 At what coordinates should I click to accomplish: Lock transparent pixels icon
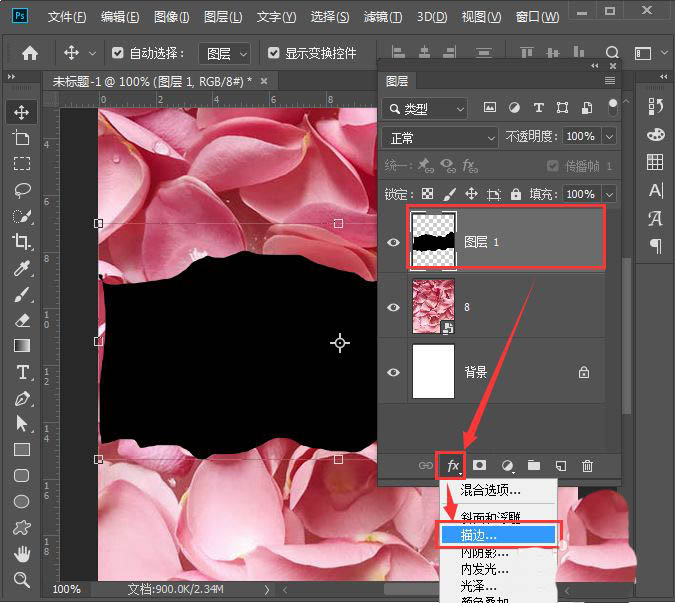(427, 194)
